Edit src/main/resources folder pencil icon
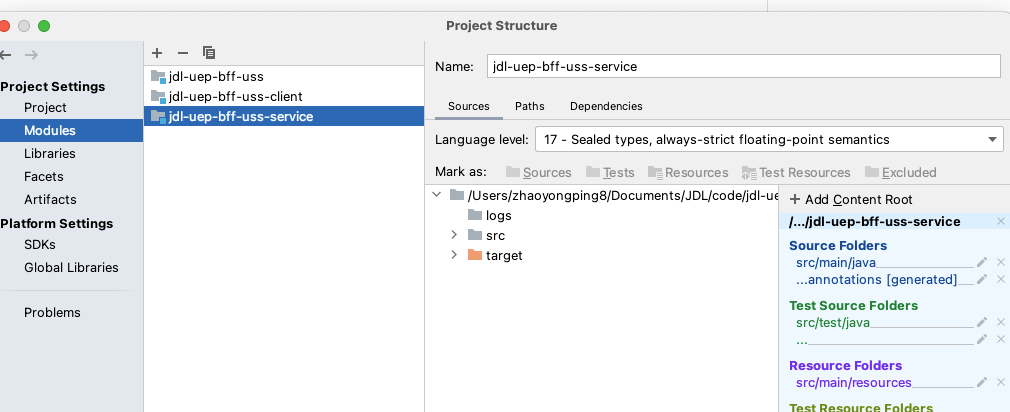1010x412 pixels. [x=982, y=382]
